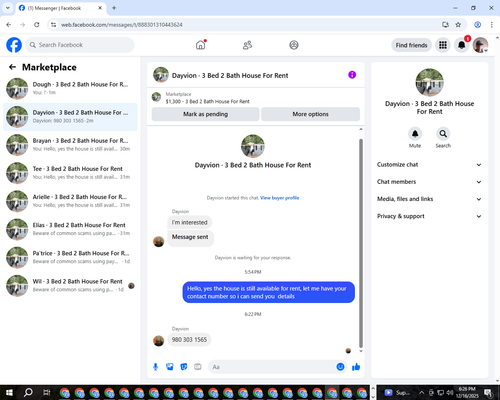
Task: Open the Home feed icon
Action: click(x=201, y=45)
